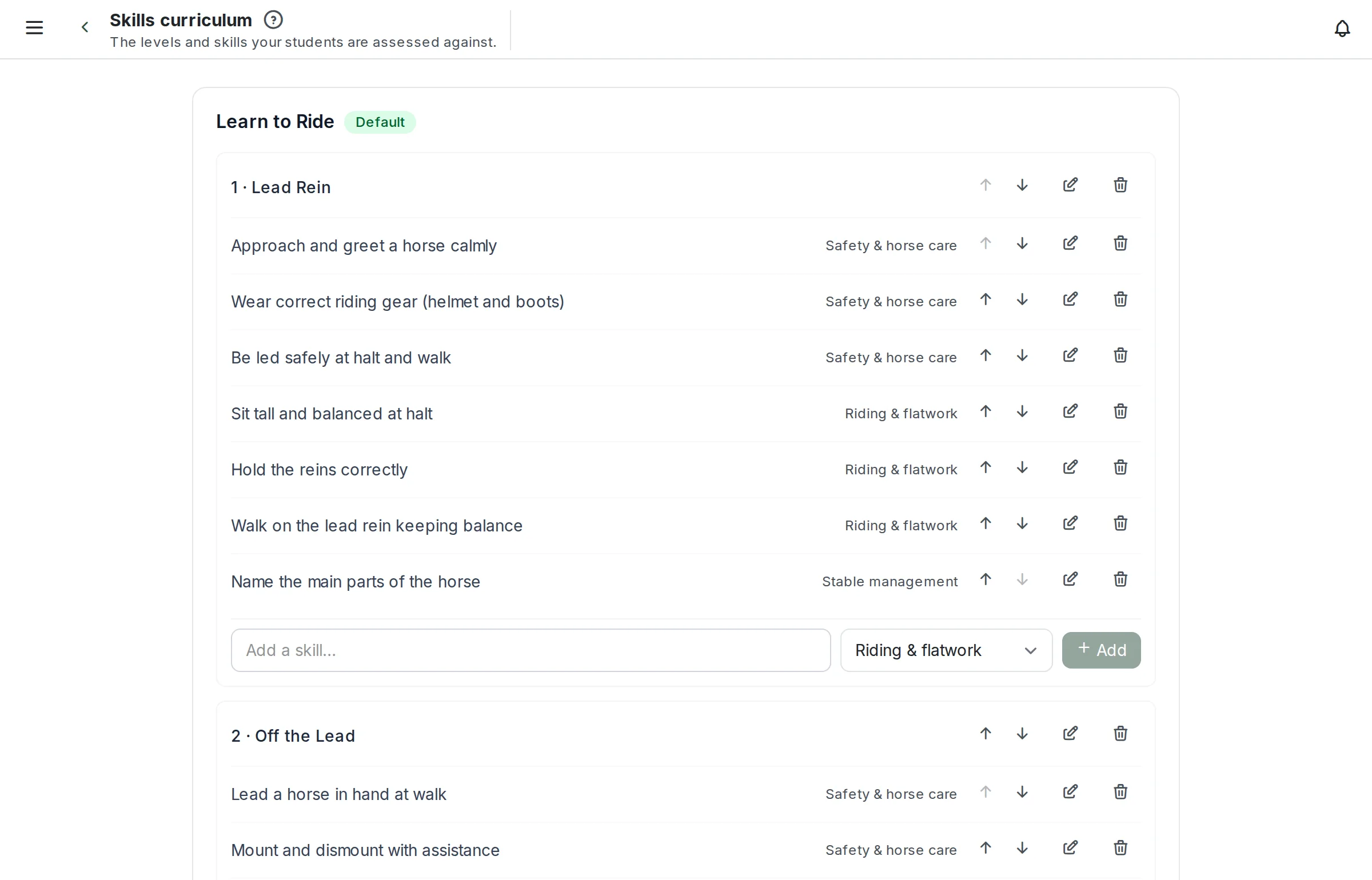
Task: Go back using the header chevron
Action: 85,27
